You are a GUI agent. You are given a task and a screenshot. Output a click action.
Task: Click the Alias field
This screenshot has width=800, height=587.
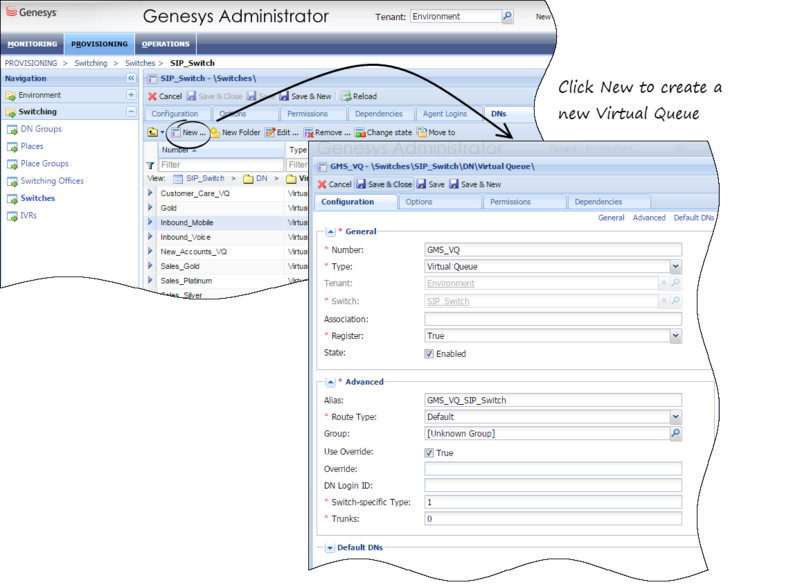[x=553, y=400]
